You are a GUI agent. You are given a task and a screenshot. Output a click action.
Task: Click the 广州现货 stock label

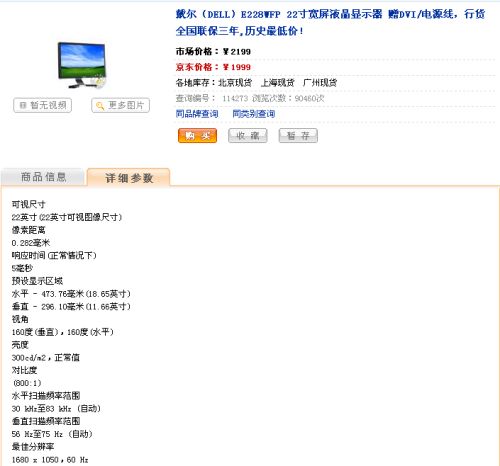pos(320,83)
